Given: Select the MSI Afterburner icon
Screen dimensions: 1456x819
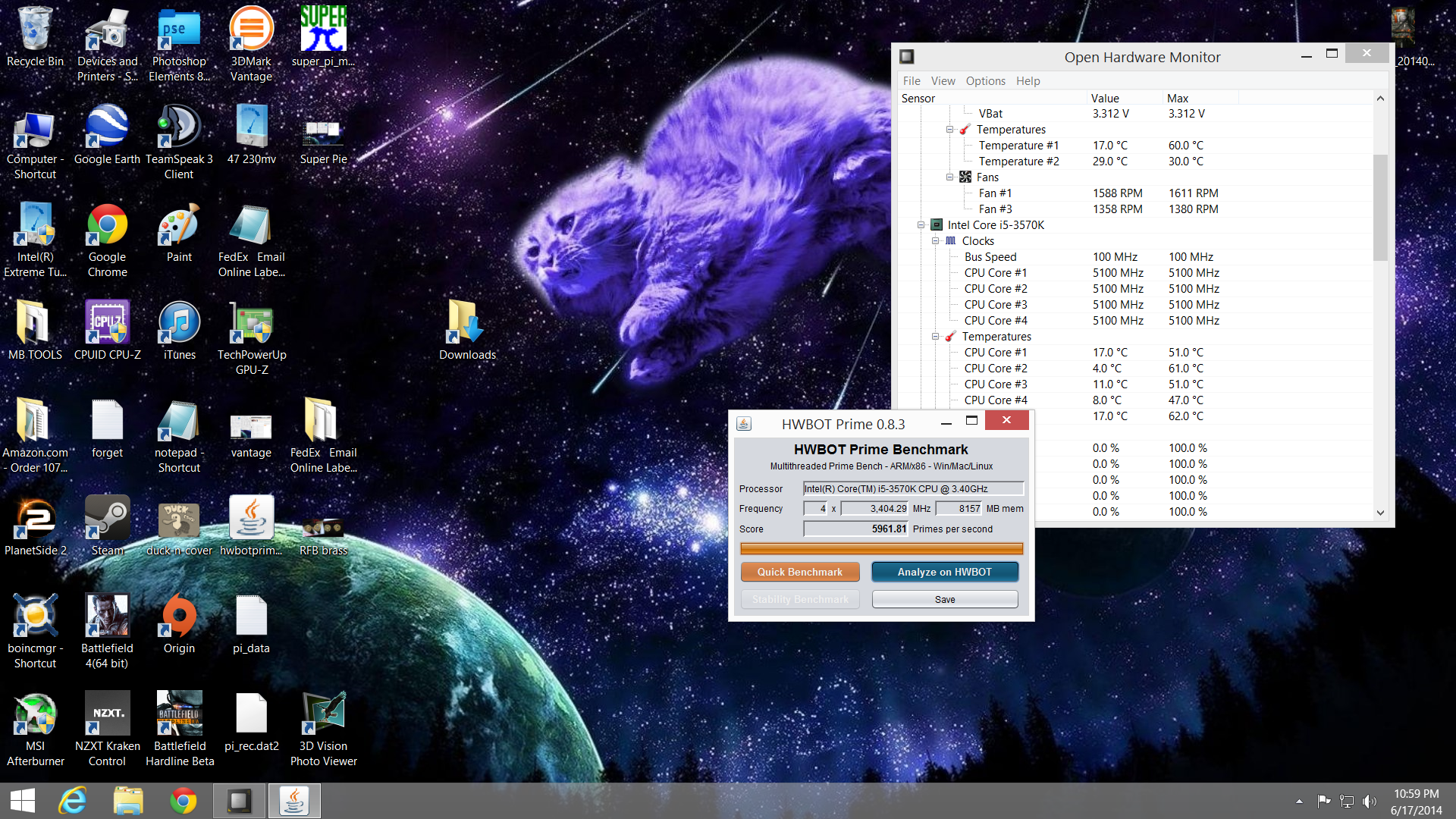Looking at the screenshot, I should 35,729.
